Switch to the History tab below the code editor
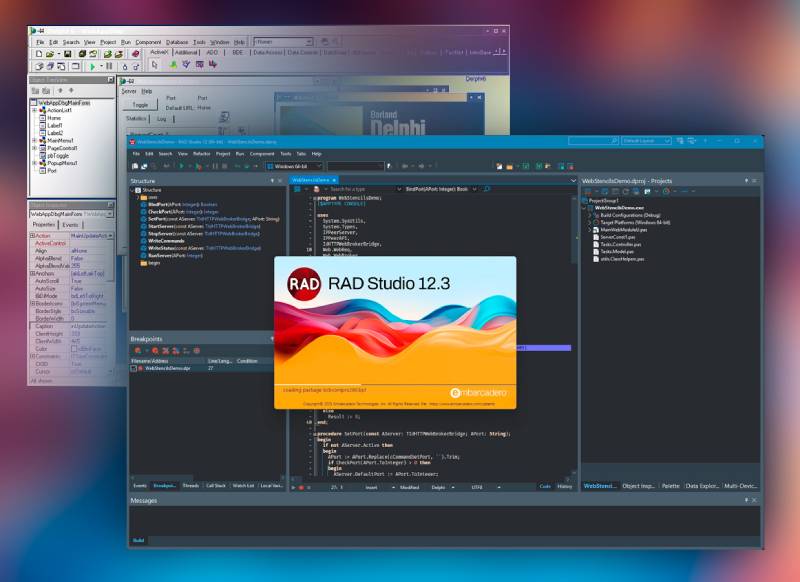This screenshot has height=582, width=800. click(x=564, y=487)
